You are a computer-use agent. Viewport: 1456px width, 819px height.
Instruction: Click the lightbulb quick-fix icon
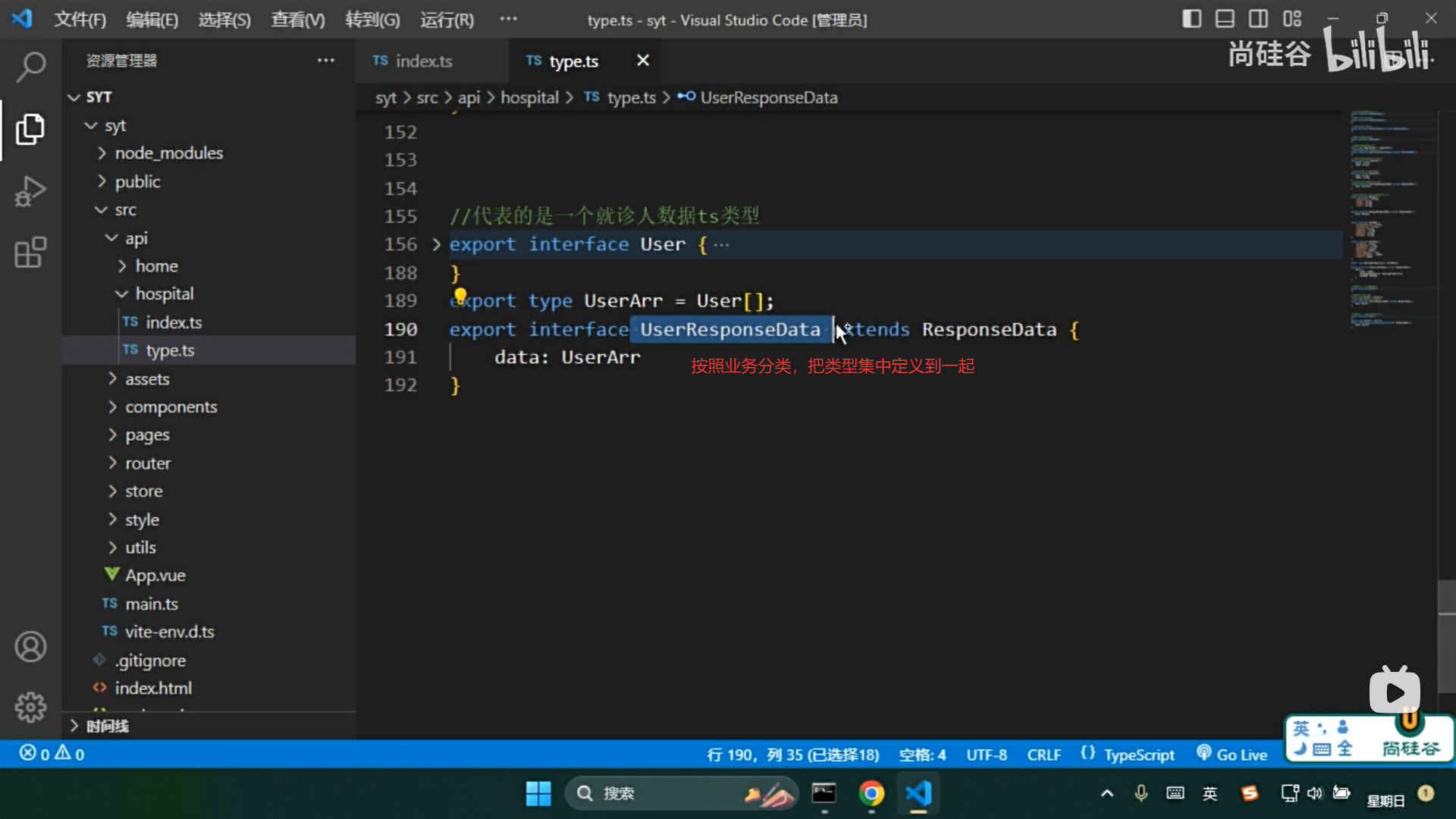point(460,294)
